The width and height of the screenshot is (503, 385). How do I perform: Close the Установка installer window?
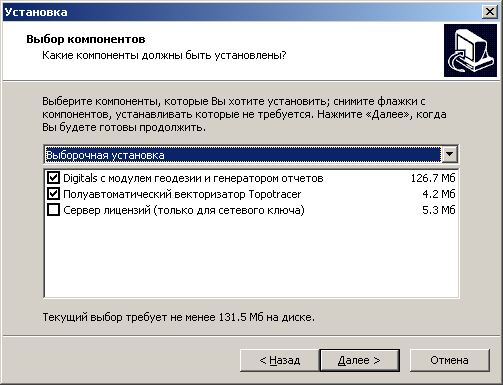click(489, 12)
